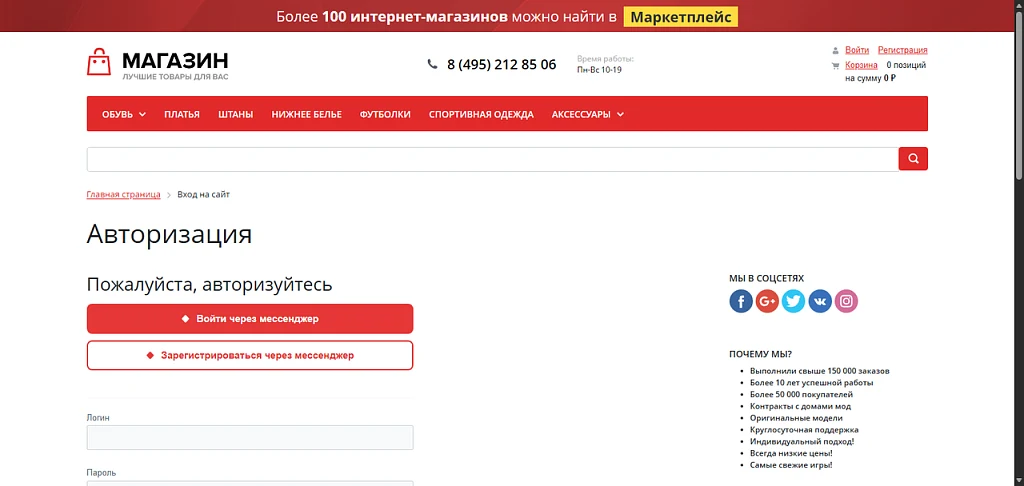Open the Нижнее белье category
Viewport: 1024px width, 486px height.
(x=306, y=114)
